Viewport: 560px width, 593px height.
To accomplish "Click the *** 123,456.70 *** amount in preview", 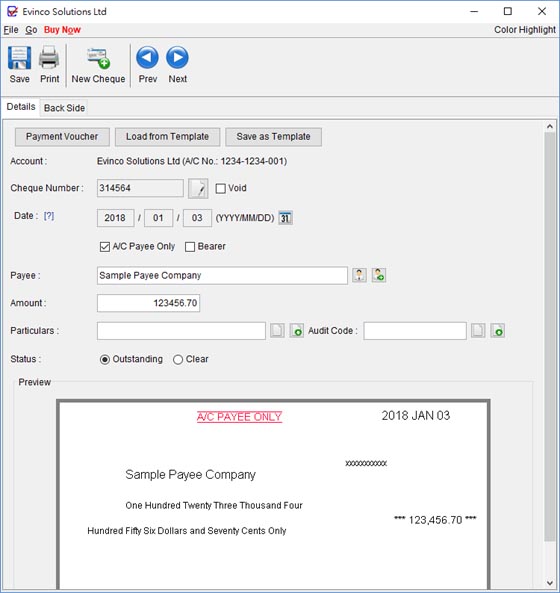I will pos(435,520).
